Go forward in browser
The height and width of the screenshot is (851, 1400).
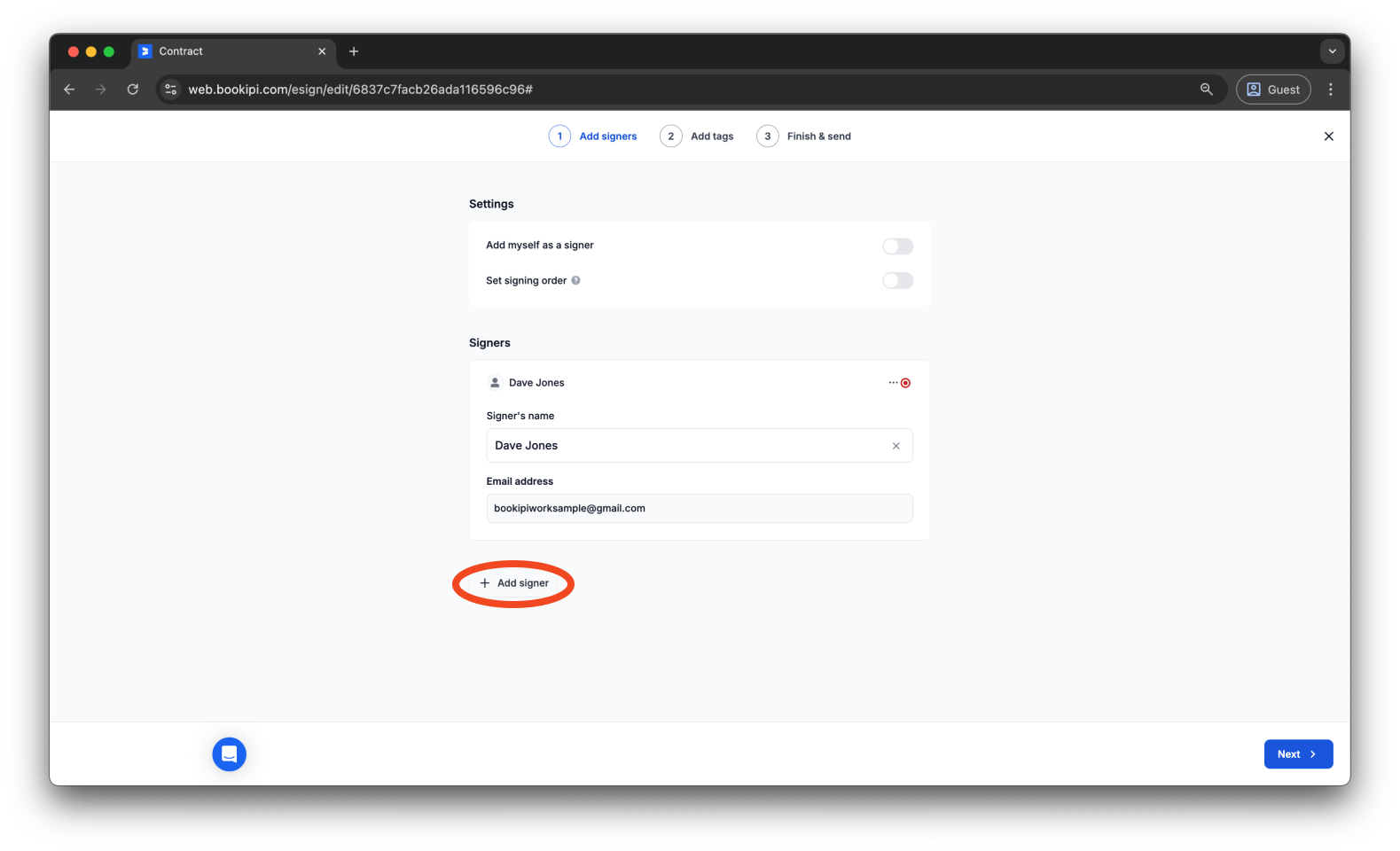click(101, 90)
